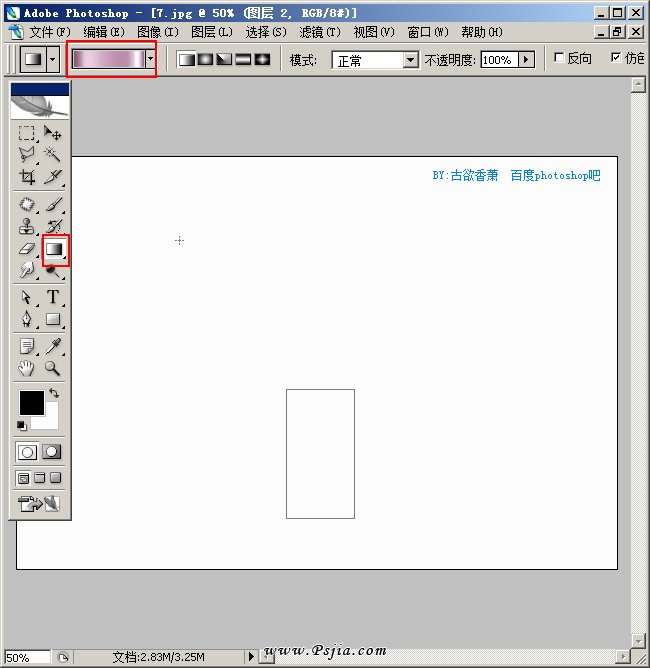Select the Path Selection tool
Image resolution: width=650 pixels, height=668 pixels.
pyautogui.click(x=26, y=297)
